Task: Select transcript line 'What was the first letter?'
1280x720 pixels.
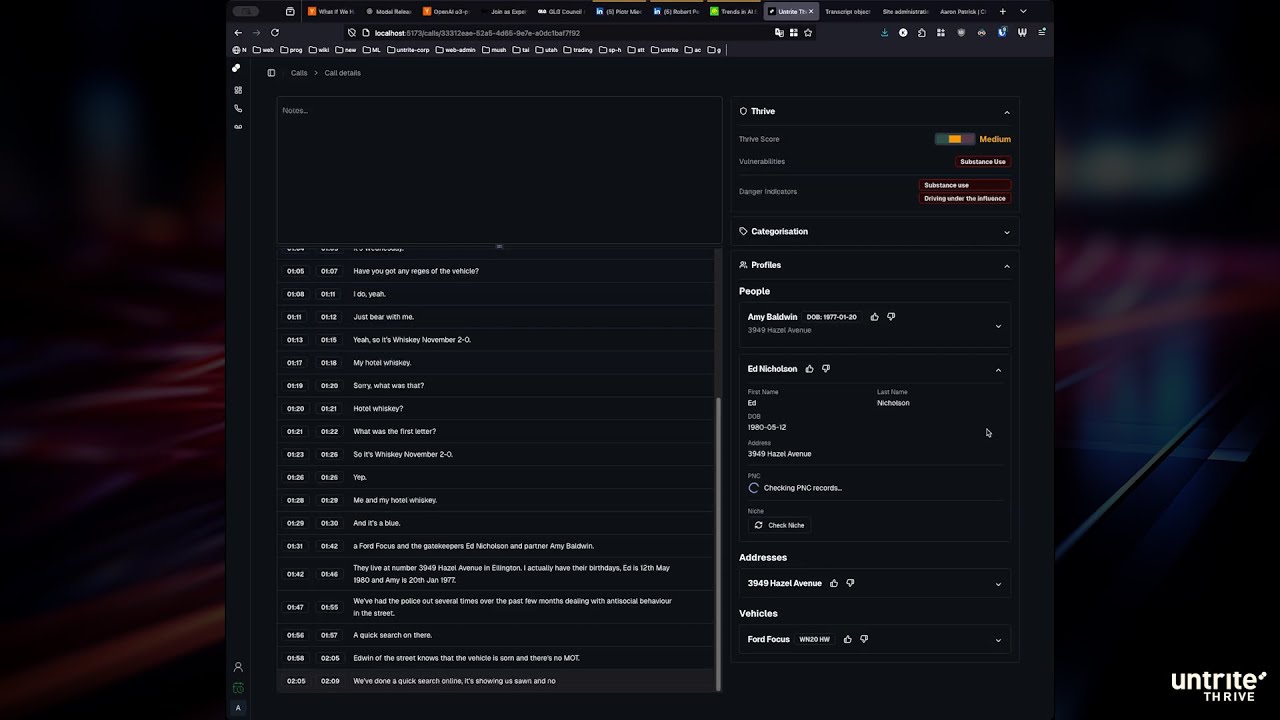Action: [394, 432]
